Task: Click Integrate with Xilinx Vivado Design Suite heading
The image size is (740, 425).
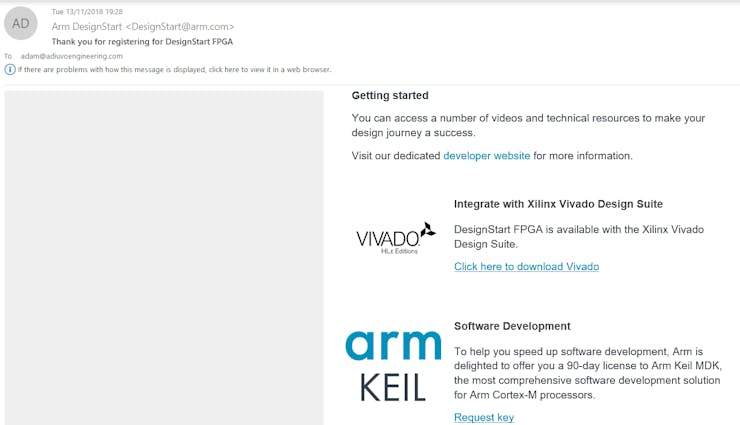Action: pyautogui.click(x=558, y=204)
